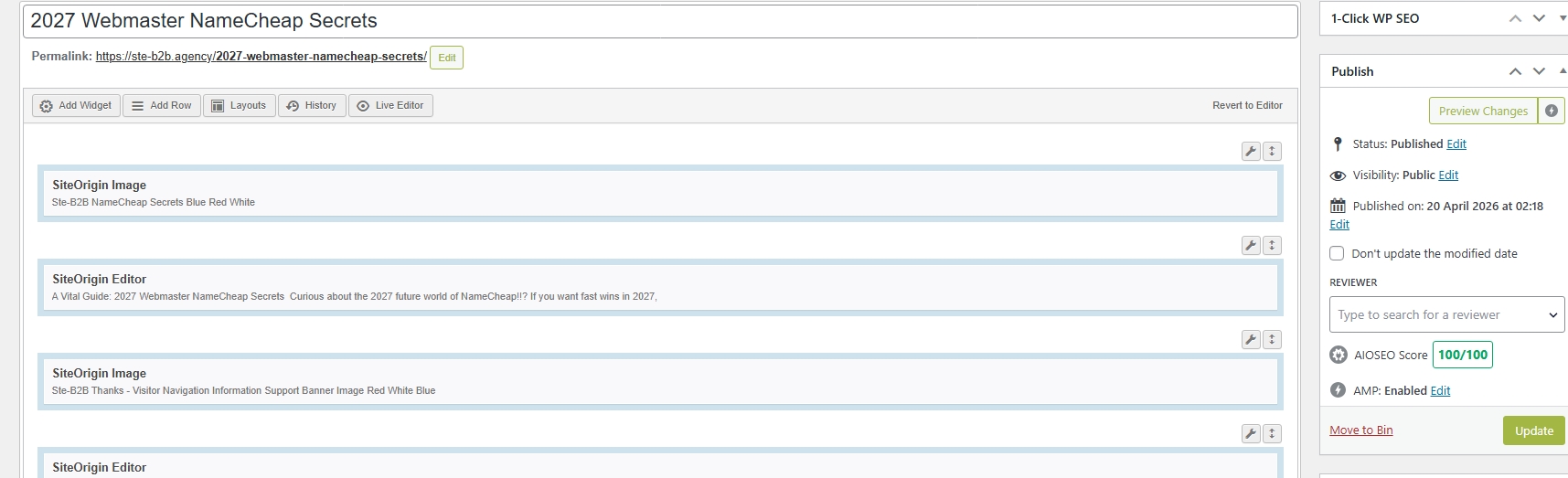Screen dimensions: 1568x478
Task: Open wrench settings for A Vital Guide editor row
Action: (x=1251, y=245)
